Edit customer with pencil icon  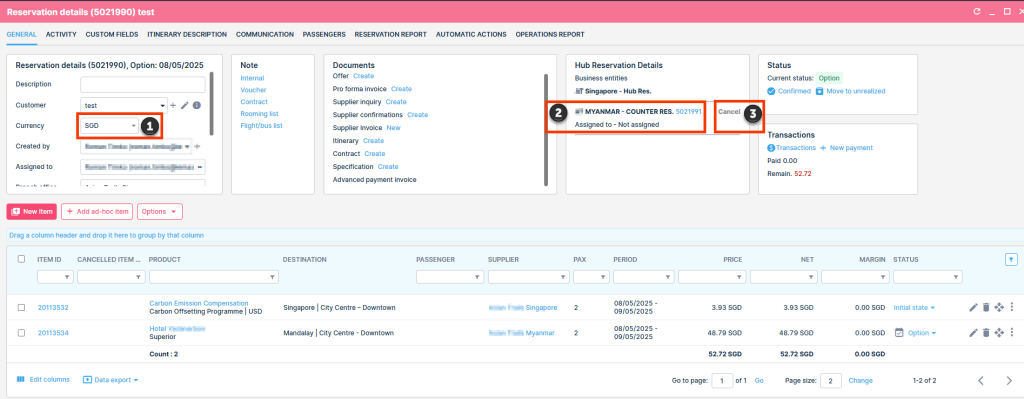click(185, 105)
